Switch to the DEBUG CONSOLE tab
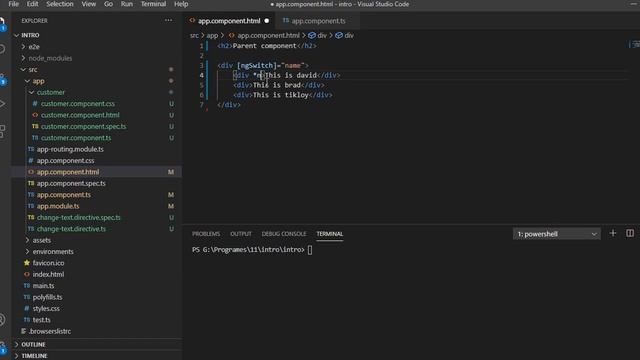The height and width of the screenshot is (360, 640). (284, 234)
